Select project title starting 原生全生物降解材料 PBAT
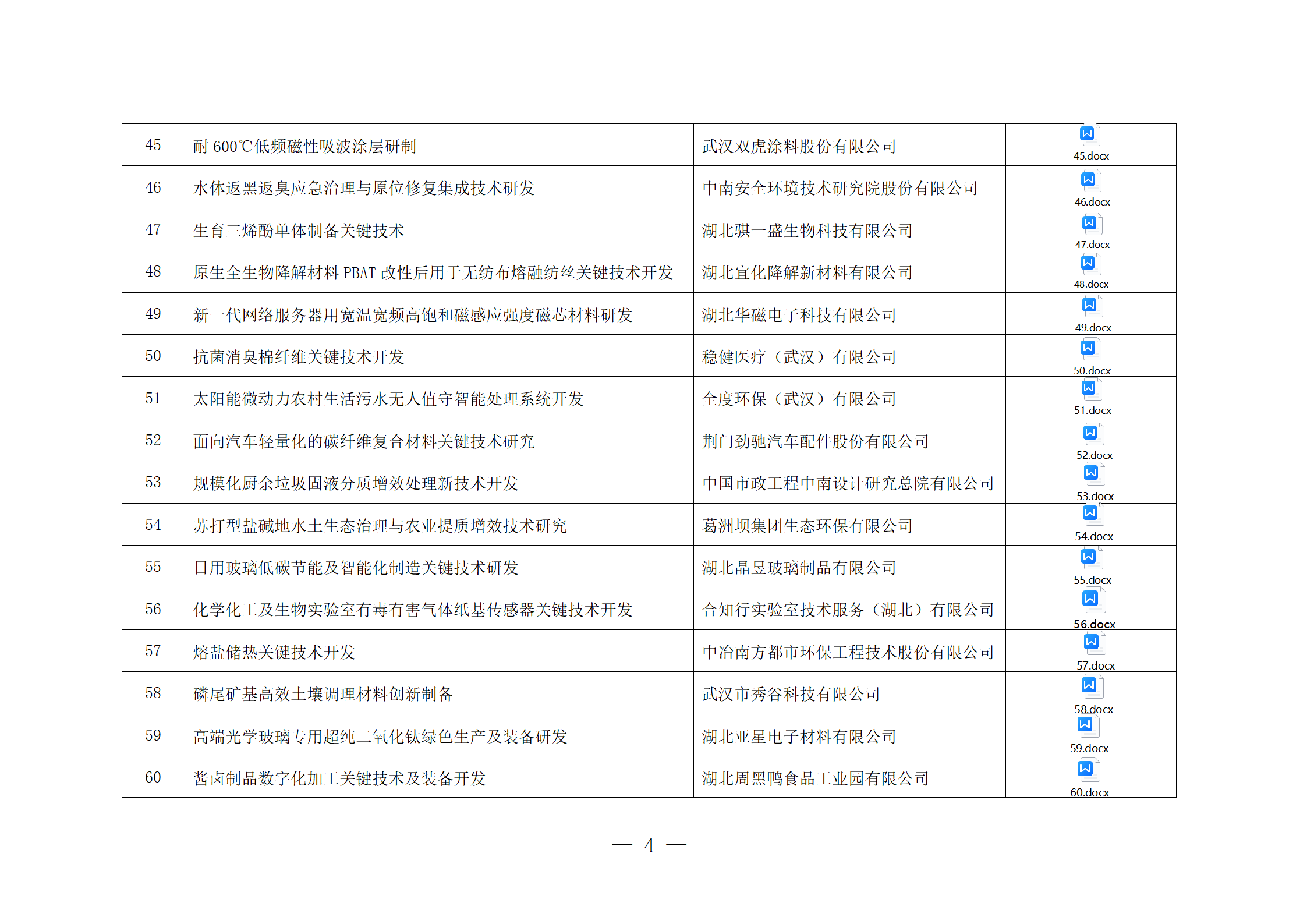The height and width of the screenshot is (924, 1307). [433, 272]
